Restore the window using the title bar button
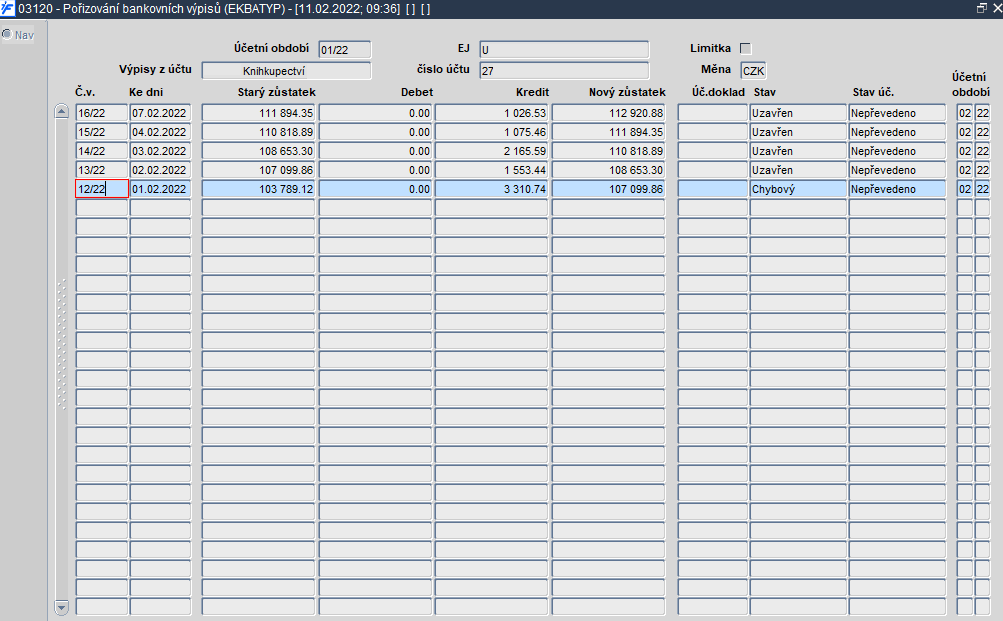Image resolution: width=1003 pixels, height=621 pixels. pyautogui.click(x=982, y=8)
